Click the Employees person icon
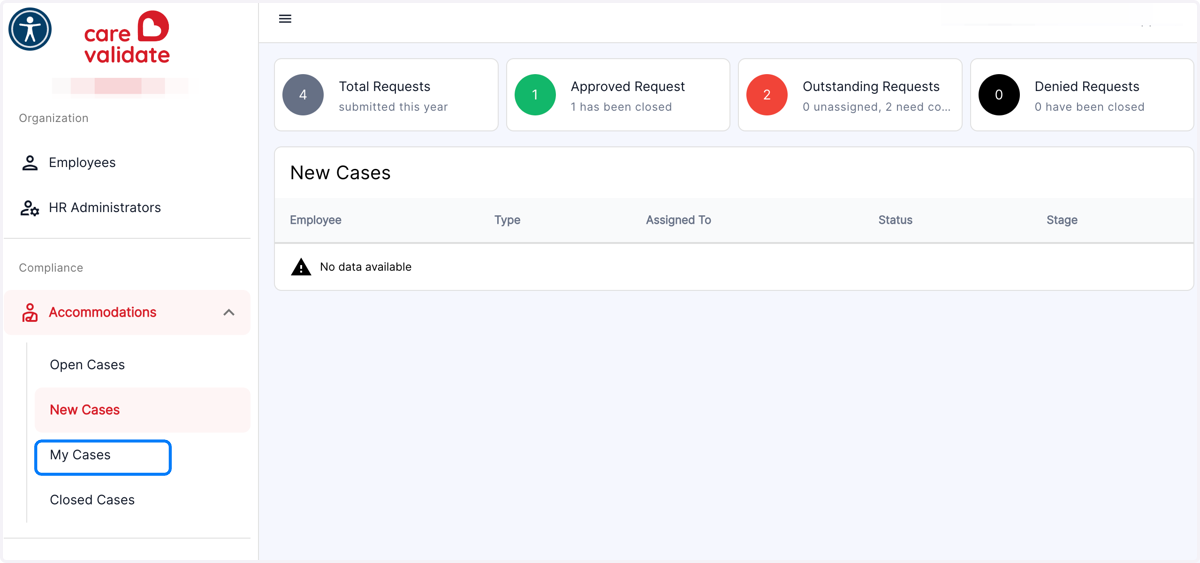The width and height of the screenshot is (1200, 563). [x=30, y=162]
